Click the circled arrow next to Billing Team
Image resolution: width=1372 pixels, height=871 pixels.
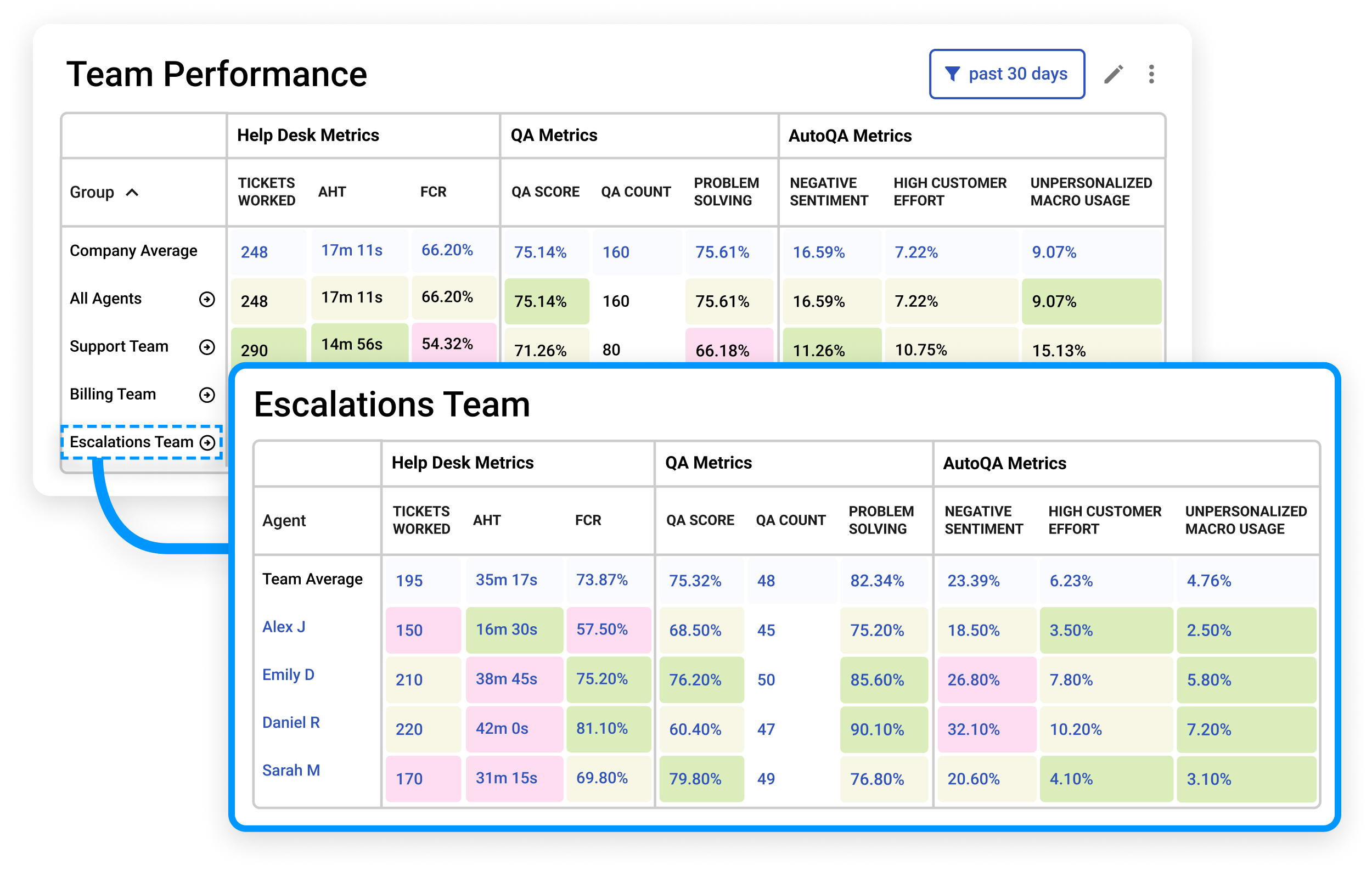pos(207,394)
